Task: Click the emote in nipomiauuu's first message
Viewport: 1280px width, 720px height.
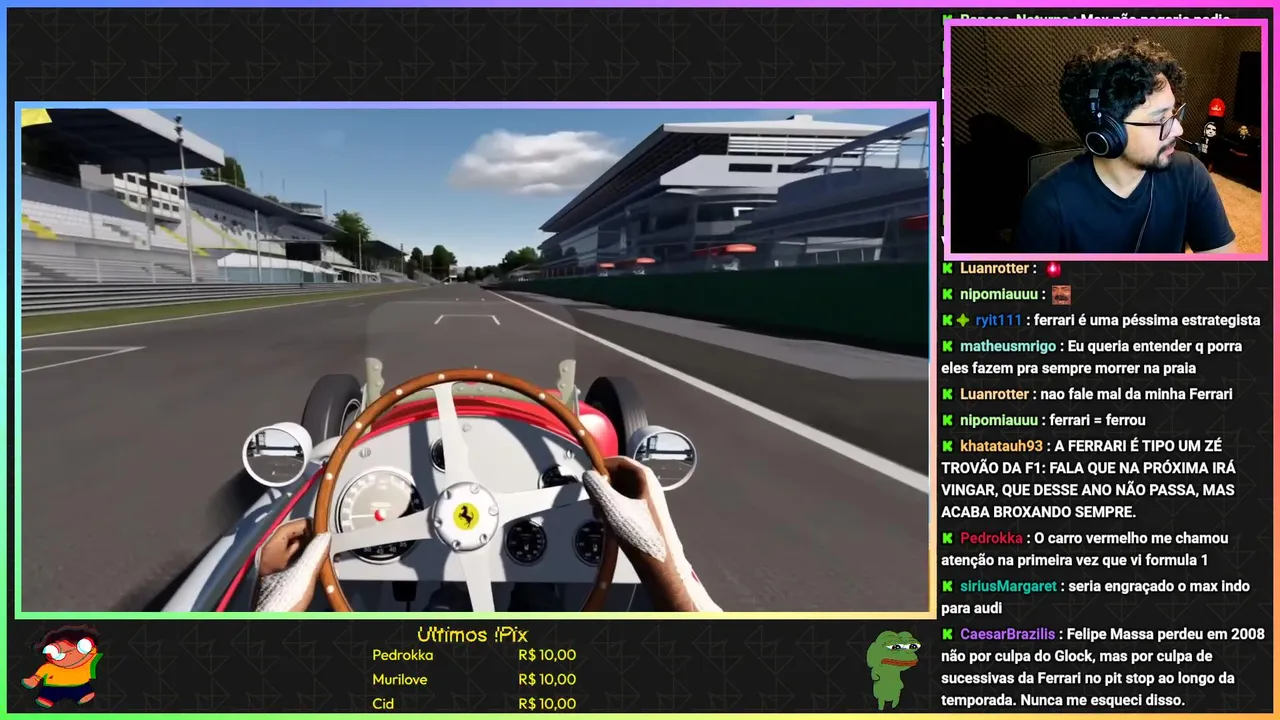Action: pyautogui.click(x=1061, y=294)
